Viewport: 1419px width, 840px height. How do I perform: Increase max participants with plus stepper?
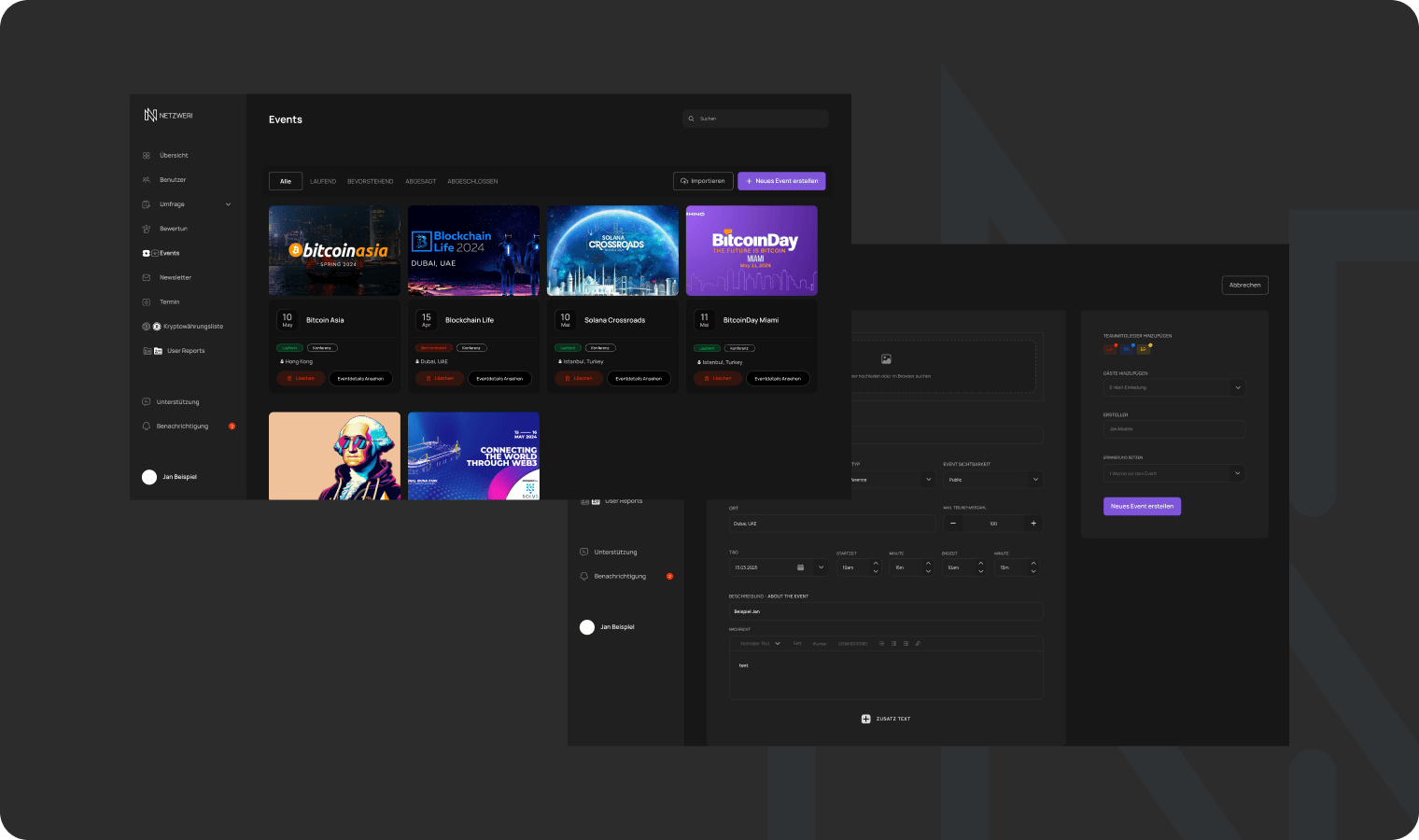click(1033, 524)
